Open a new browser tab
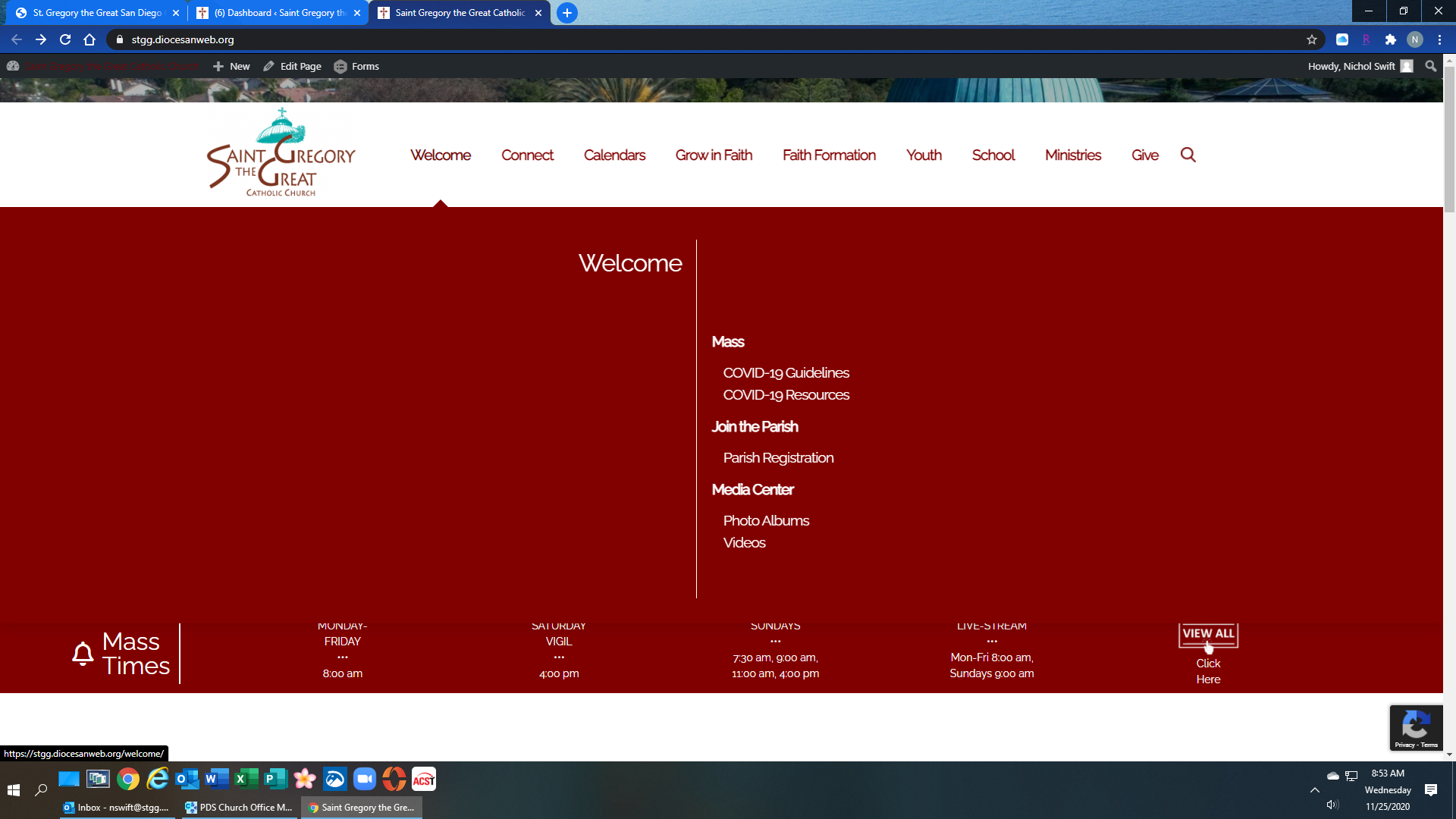The image size is (1456, 819). coord(566,13)
